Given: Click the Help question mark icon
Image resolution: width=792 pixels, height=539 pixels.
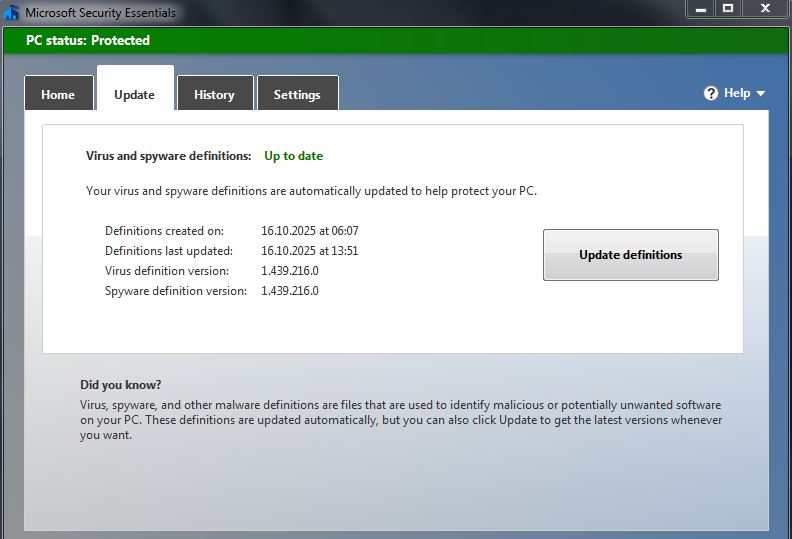Looking at the screenshot, I should pos(711,93).
